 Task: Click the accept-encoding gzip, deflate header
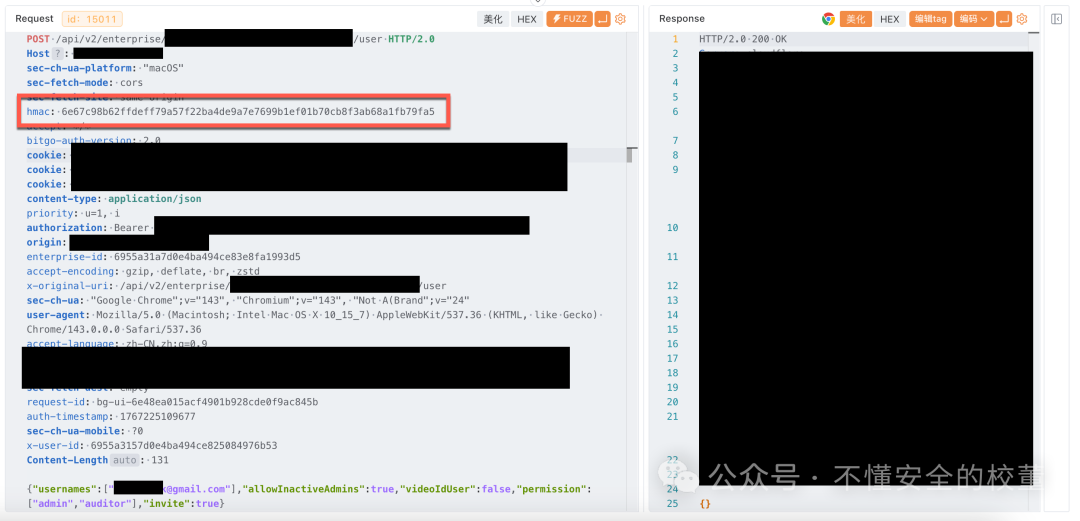tap(145, 271)
